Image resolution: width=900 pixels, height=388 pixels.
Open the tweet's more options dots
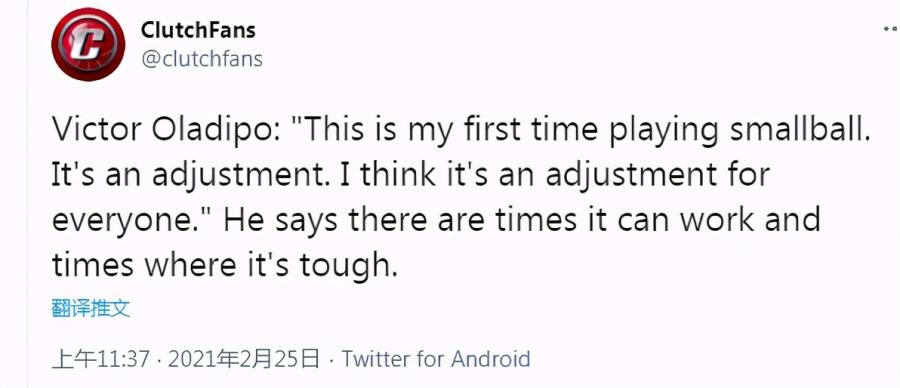click(891, 28)
